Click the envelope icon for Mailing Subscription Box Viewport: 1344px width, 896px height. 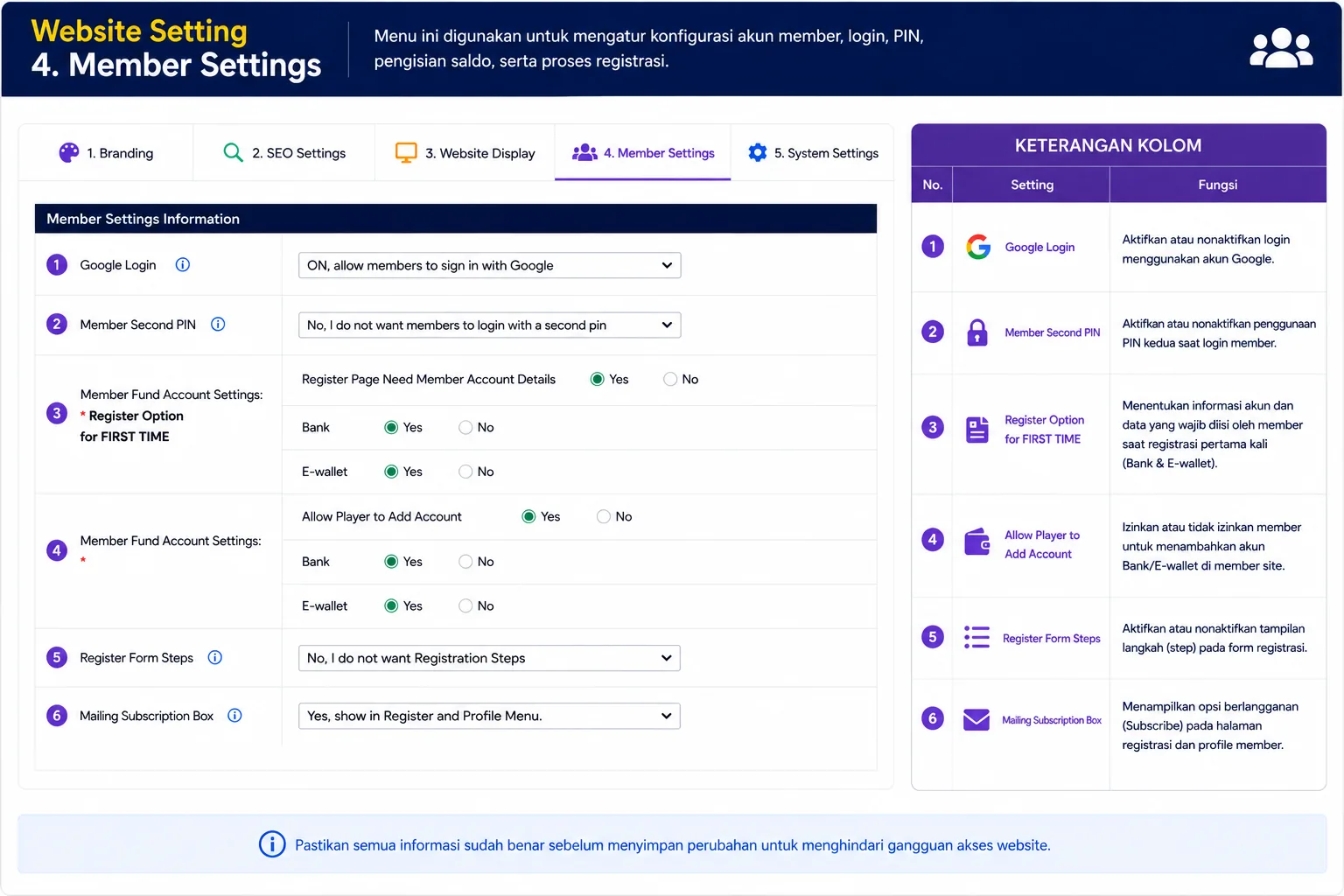click(976, 719)
